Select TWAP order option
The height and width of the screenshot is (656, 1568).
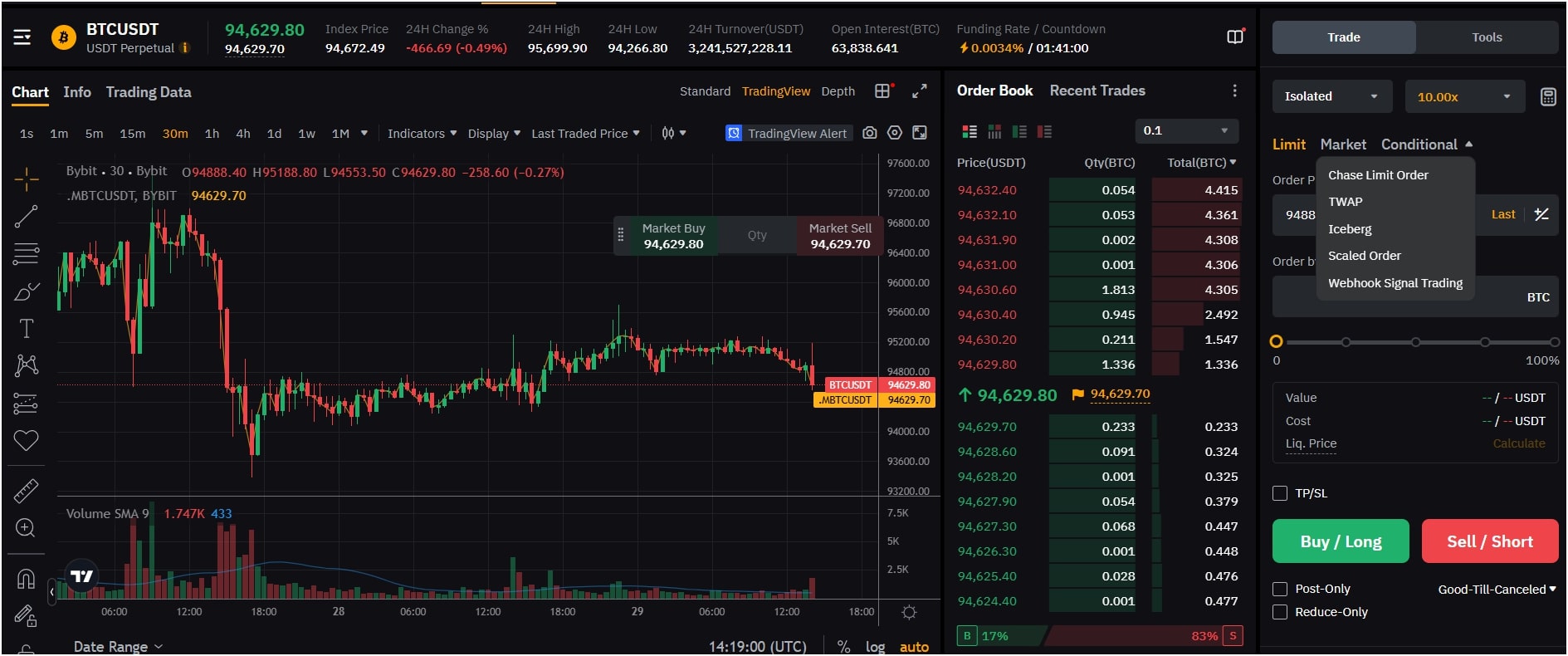pyautogui.click(x=1345, y=202)
